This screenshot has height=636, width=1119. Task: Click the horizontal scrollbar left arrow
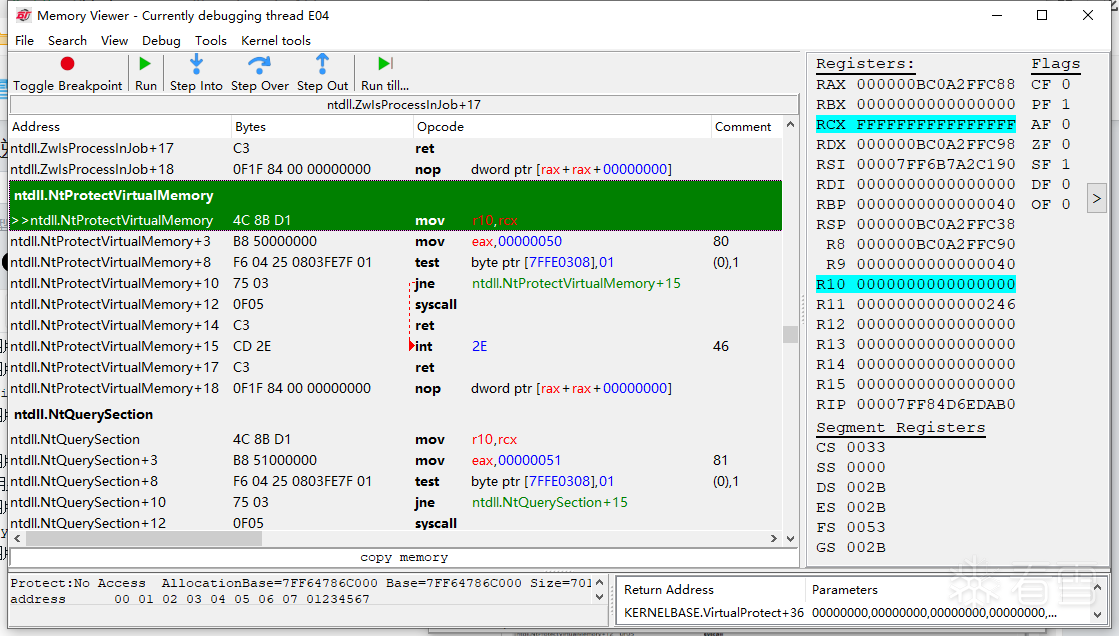click(18, 538)
